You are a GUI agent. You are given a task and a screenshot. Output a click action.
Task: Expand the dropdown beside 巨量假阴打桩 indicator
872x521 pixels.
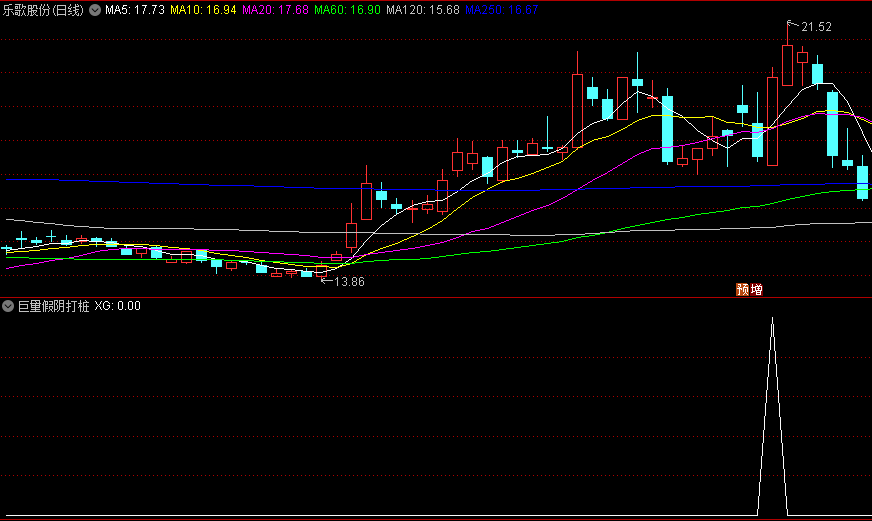[x=8, y=306]
